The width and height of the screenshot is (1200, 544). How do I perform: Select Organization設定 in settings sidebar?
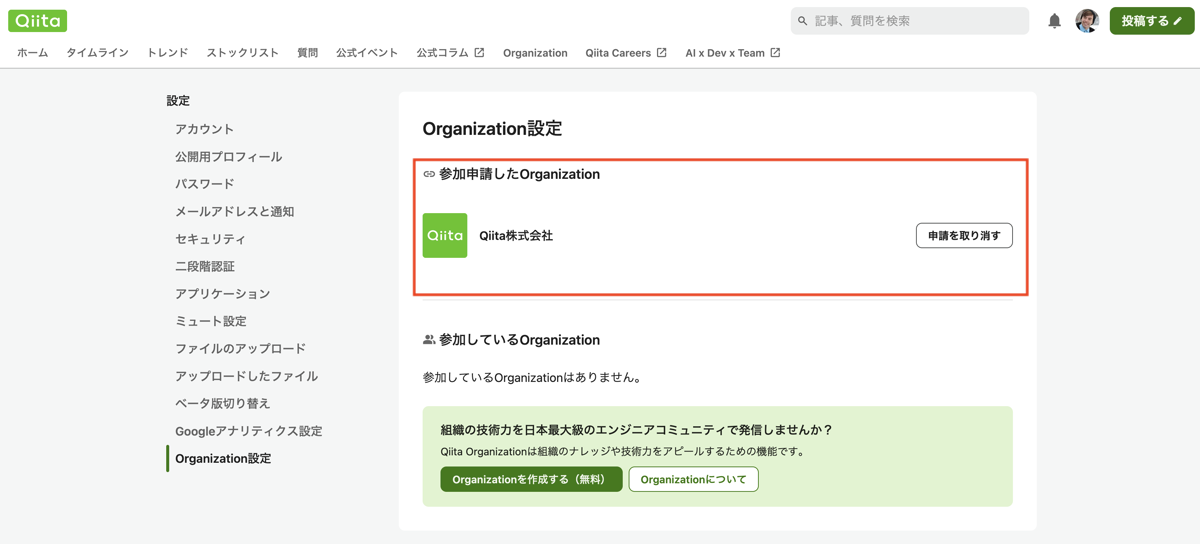(x=223, y=458)
